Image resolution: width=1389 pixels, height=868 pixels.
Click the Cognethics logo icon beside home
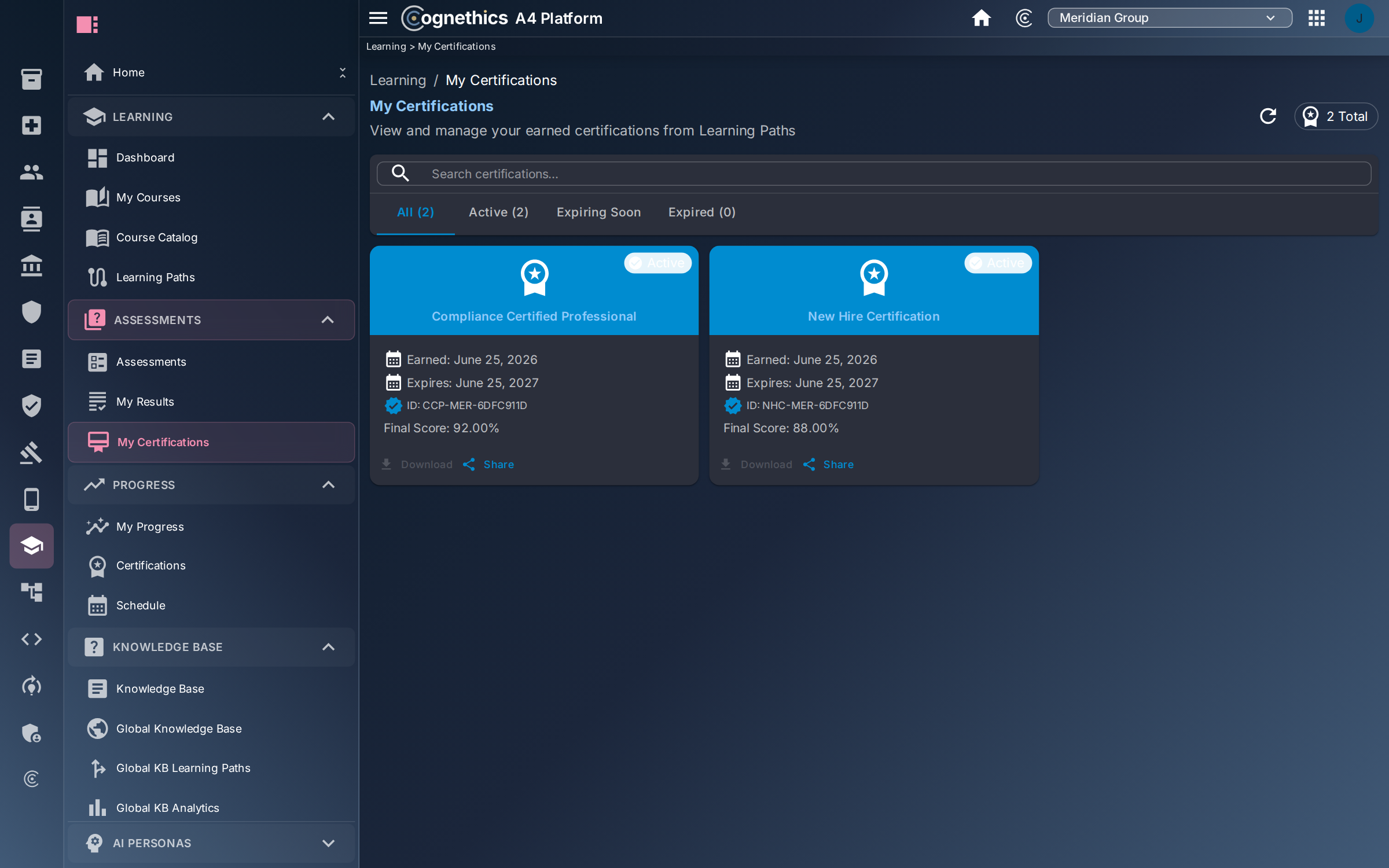click(x=1024, y=18)
